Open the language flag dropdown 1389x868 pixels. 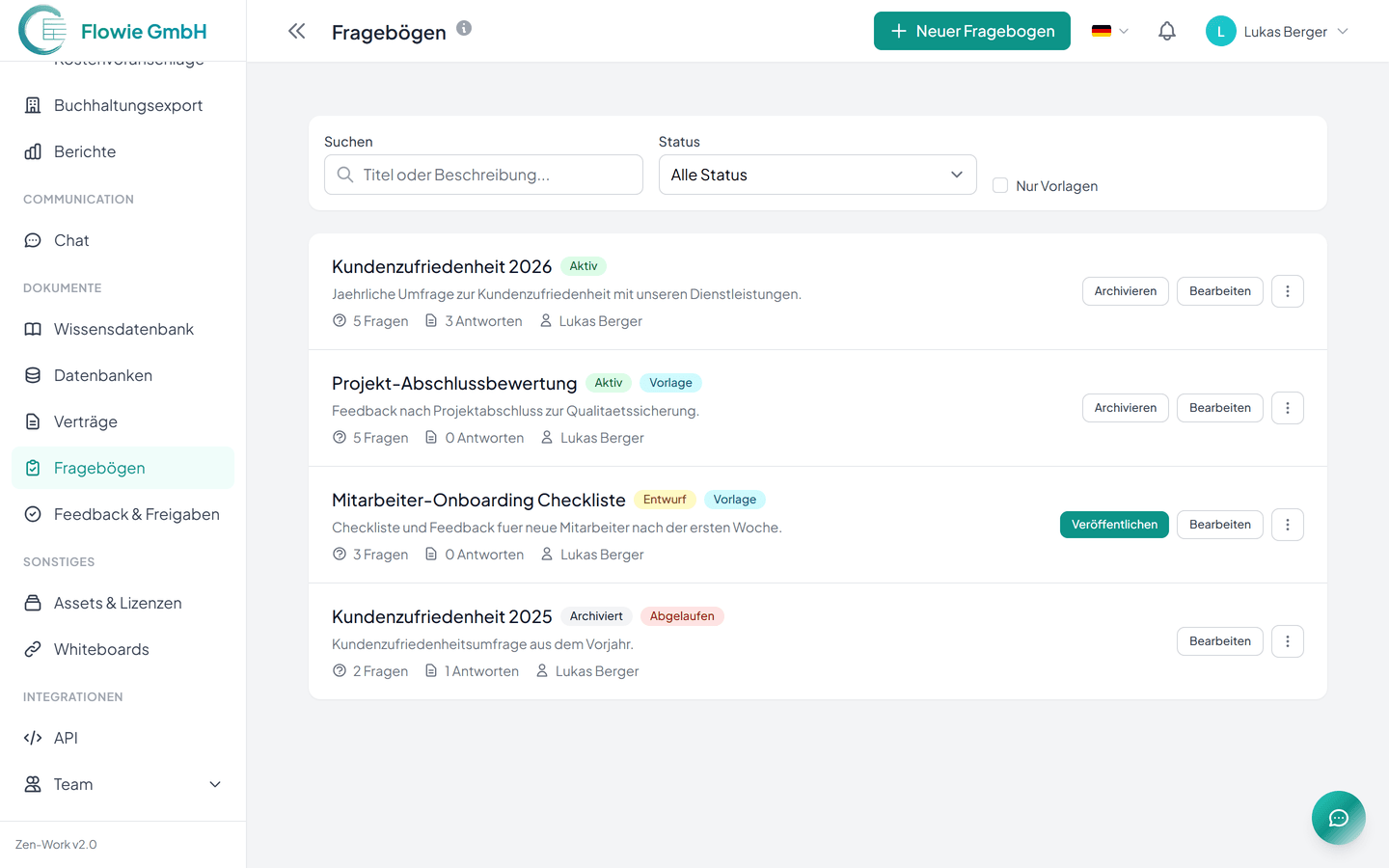tap(1109, 30)
